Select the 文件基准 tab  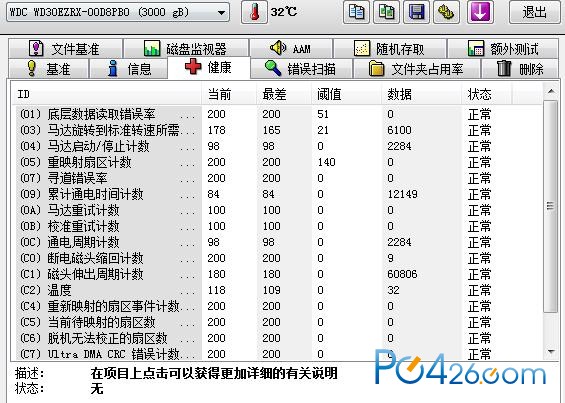click(65, 49)
